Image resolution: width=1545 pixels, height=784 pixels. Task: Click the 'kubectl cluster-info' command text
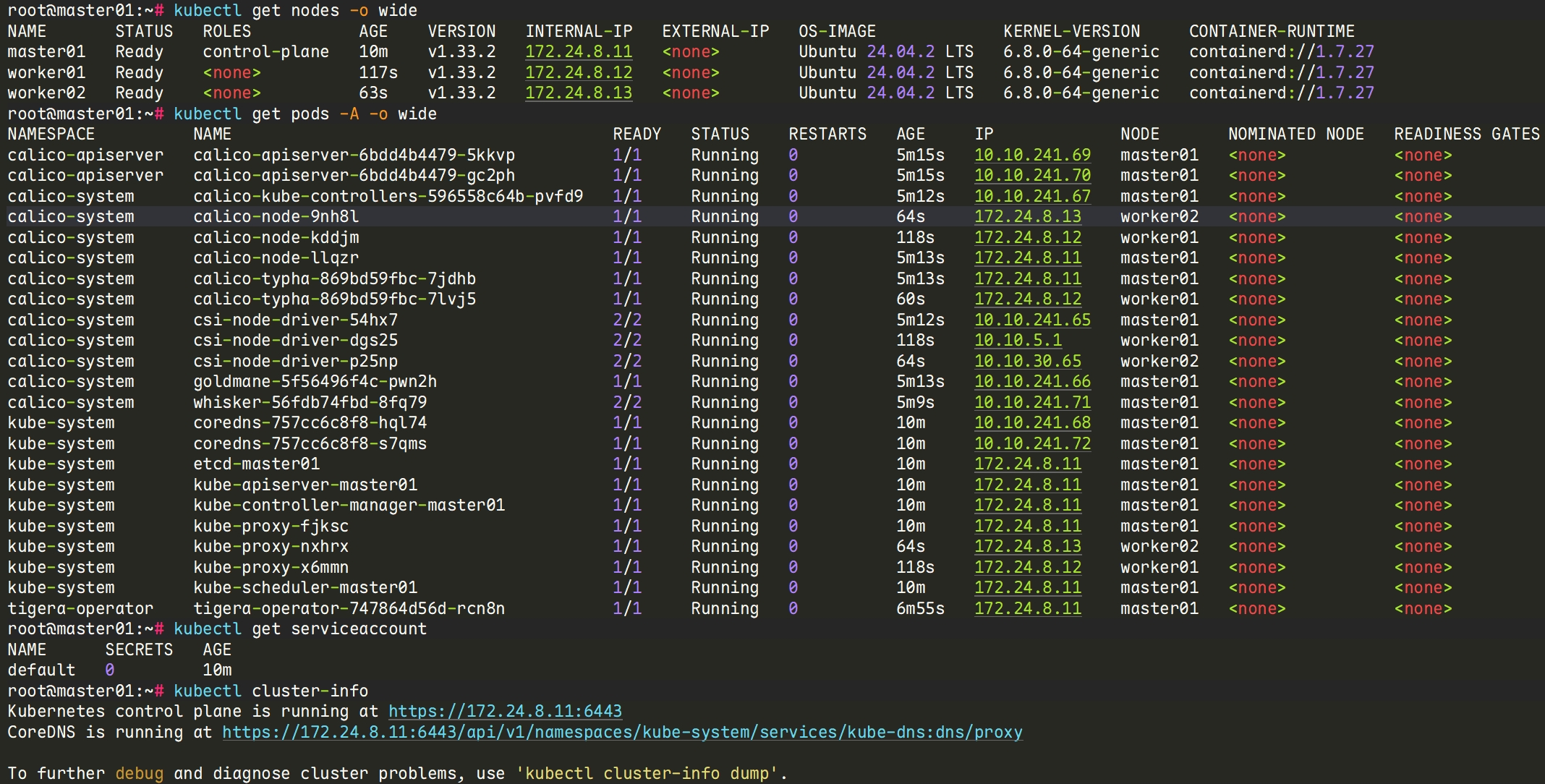[x=271, y=691]
